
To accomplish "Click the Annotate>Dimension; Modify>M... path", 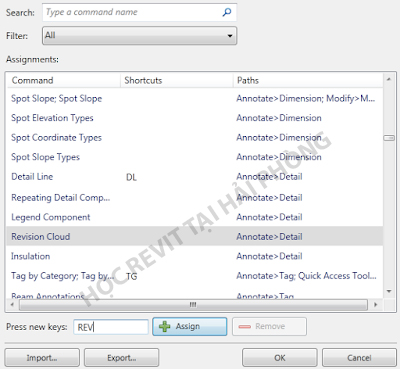I will (306, 99).
